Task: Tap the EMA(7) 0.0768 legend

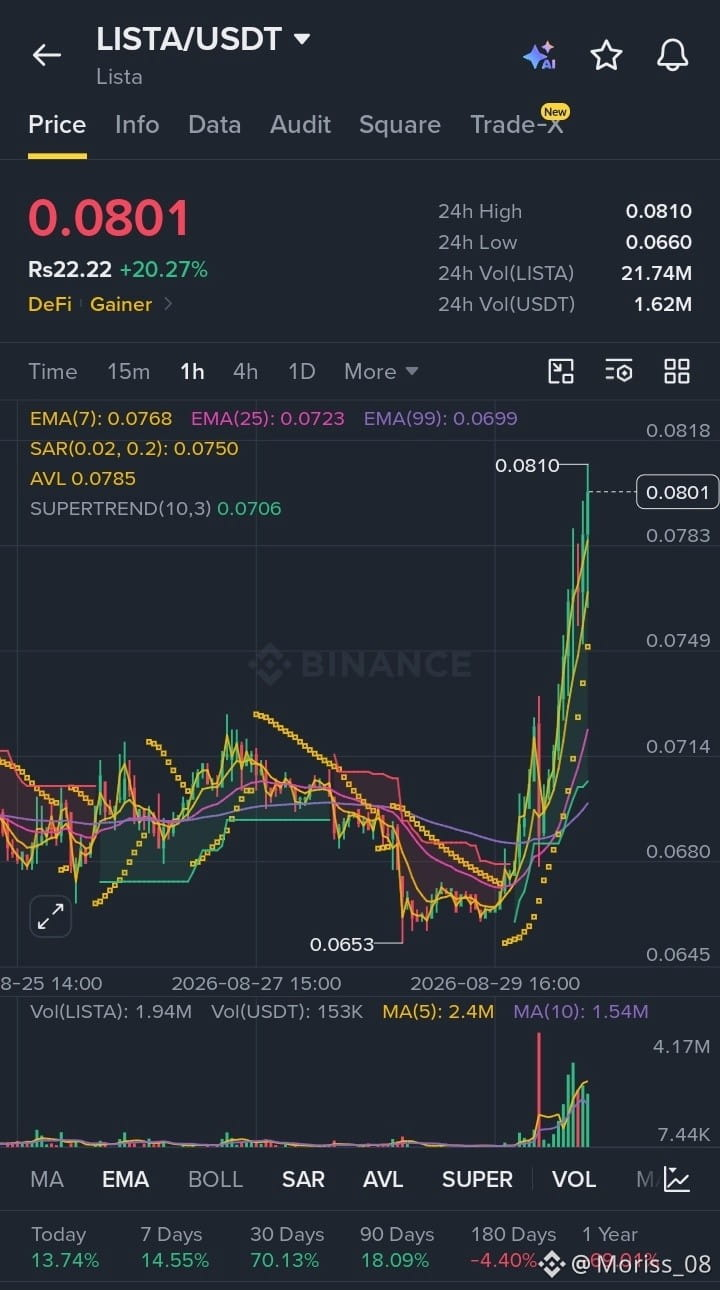Action: pyautogui.click(x=101, y=418)
